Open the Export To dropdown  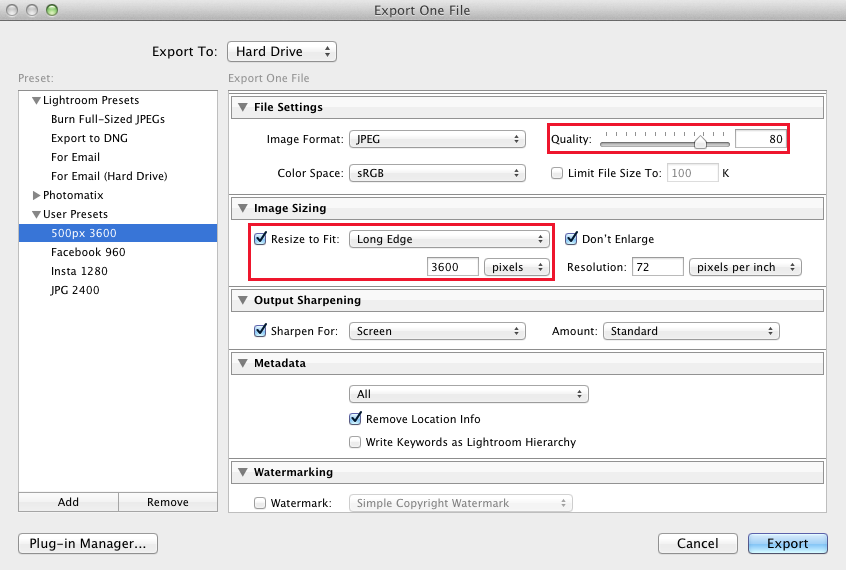coord(282,52)
